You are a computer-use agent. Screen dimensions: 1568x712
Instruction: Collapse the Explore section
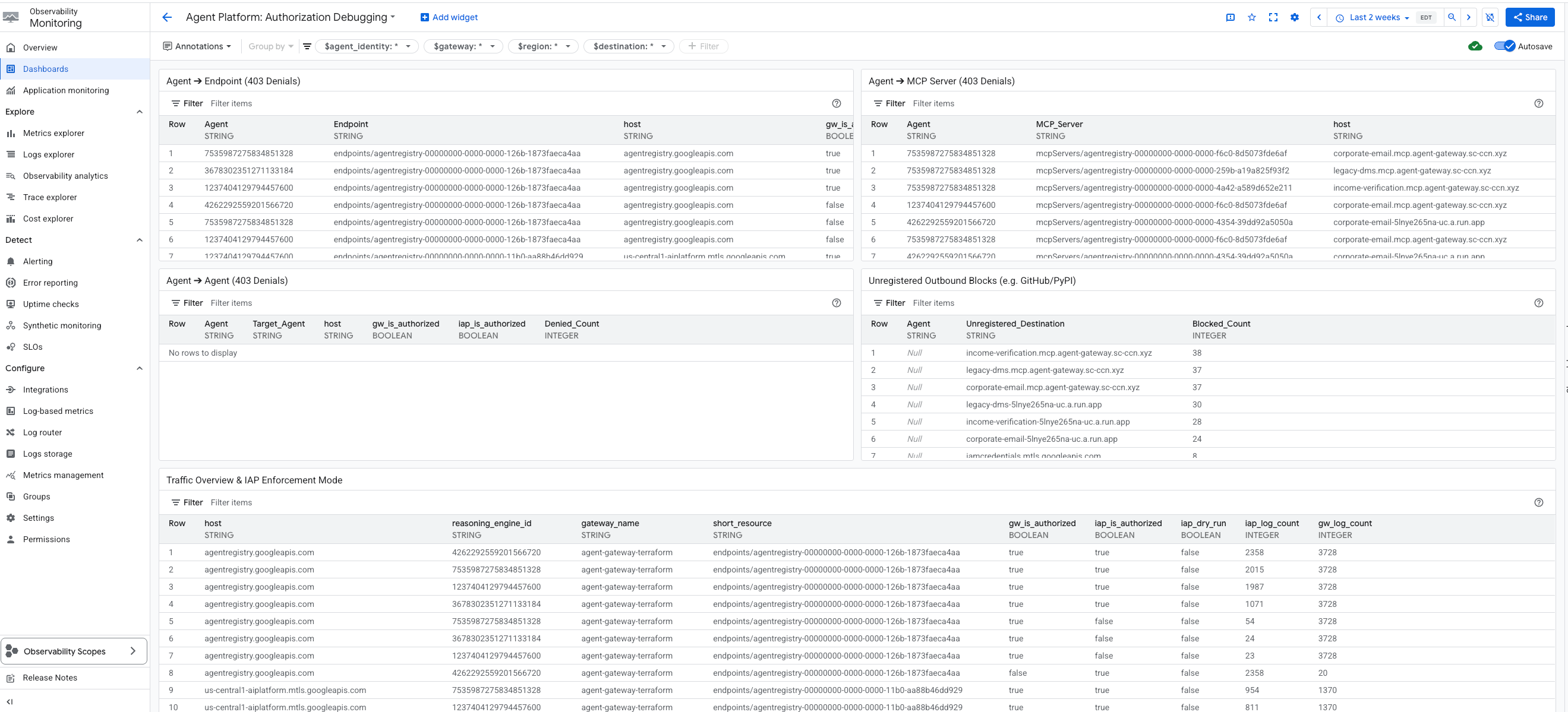click(x=140, y=112)
